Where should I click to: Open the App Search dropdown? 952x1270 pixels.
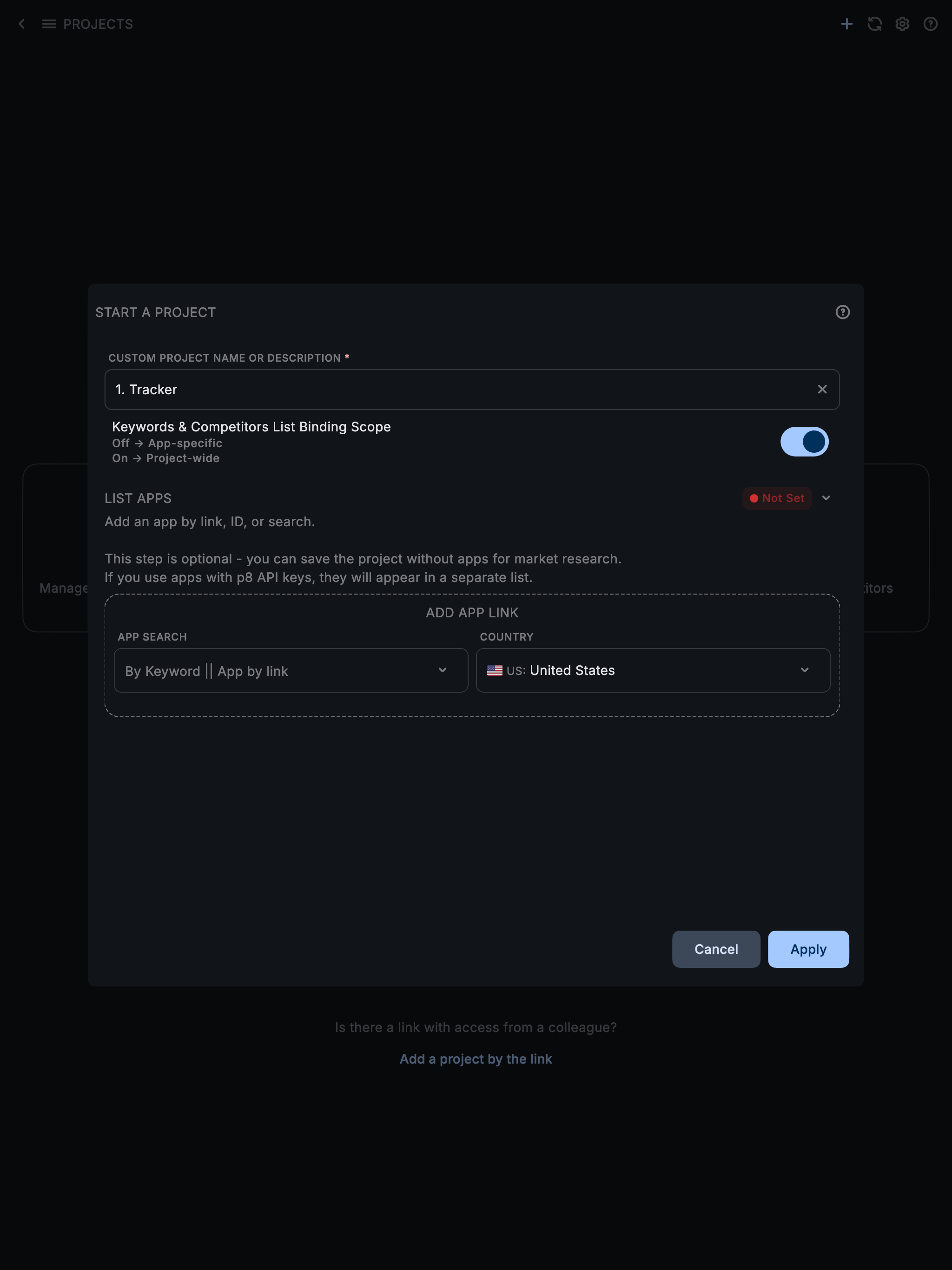pyautogui.click(x=291, y=671)
